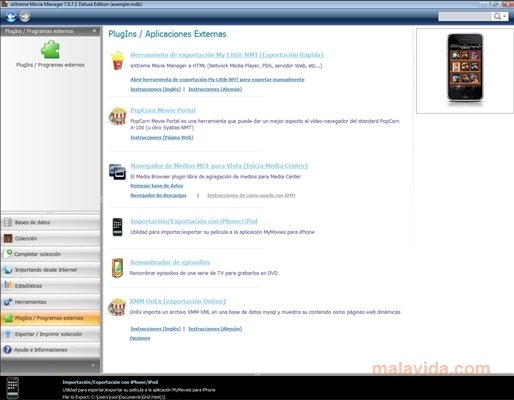
Task: Select Importando desde Internet in sidebar
Action: click(x=50, y=270)
